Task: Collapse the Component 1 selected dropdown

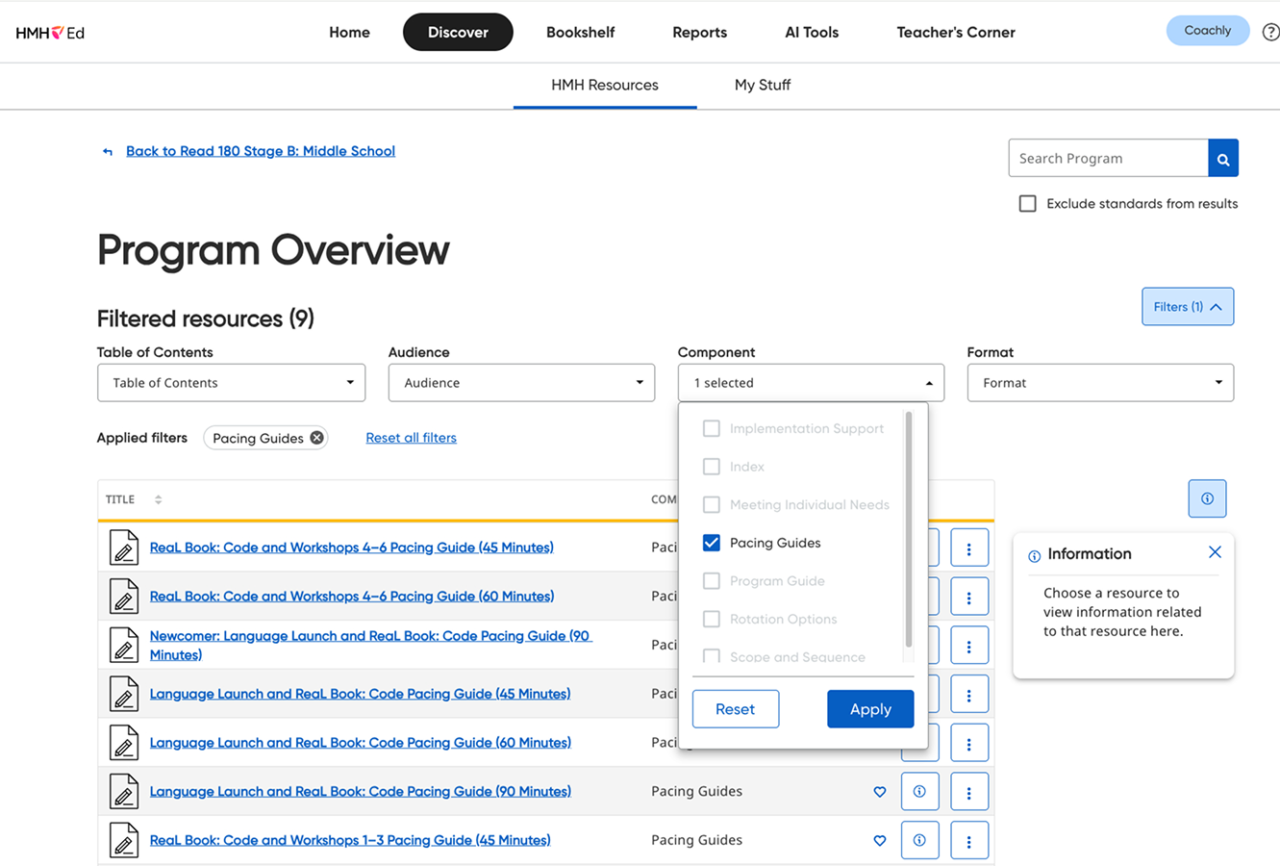Action: click(811, 383)
